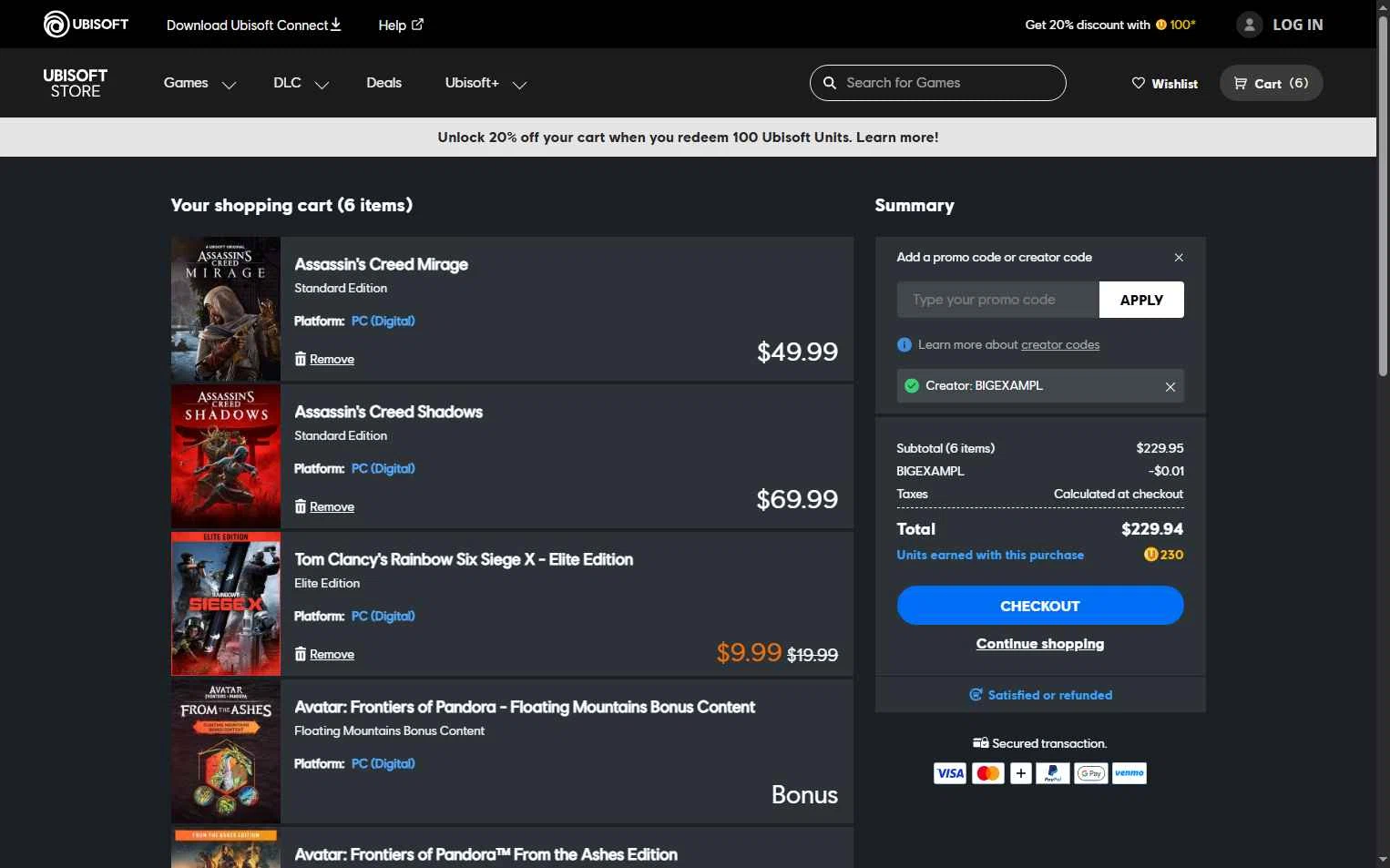Viewport: 1390px width, 868px height.
Task: Click the green check icon beside Creator BIGEXAMPL
Action: (912, 385)
